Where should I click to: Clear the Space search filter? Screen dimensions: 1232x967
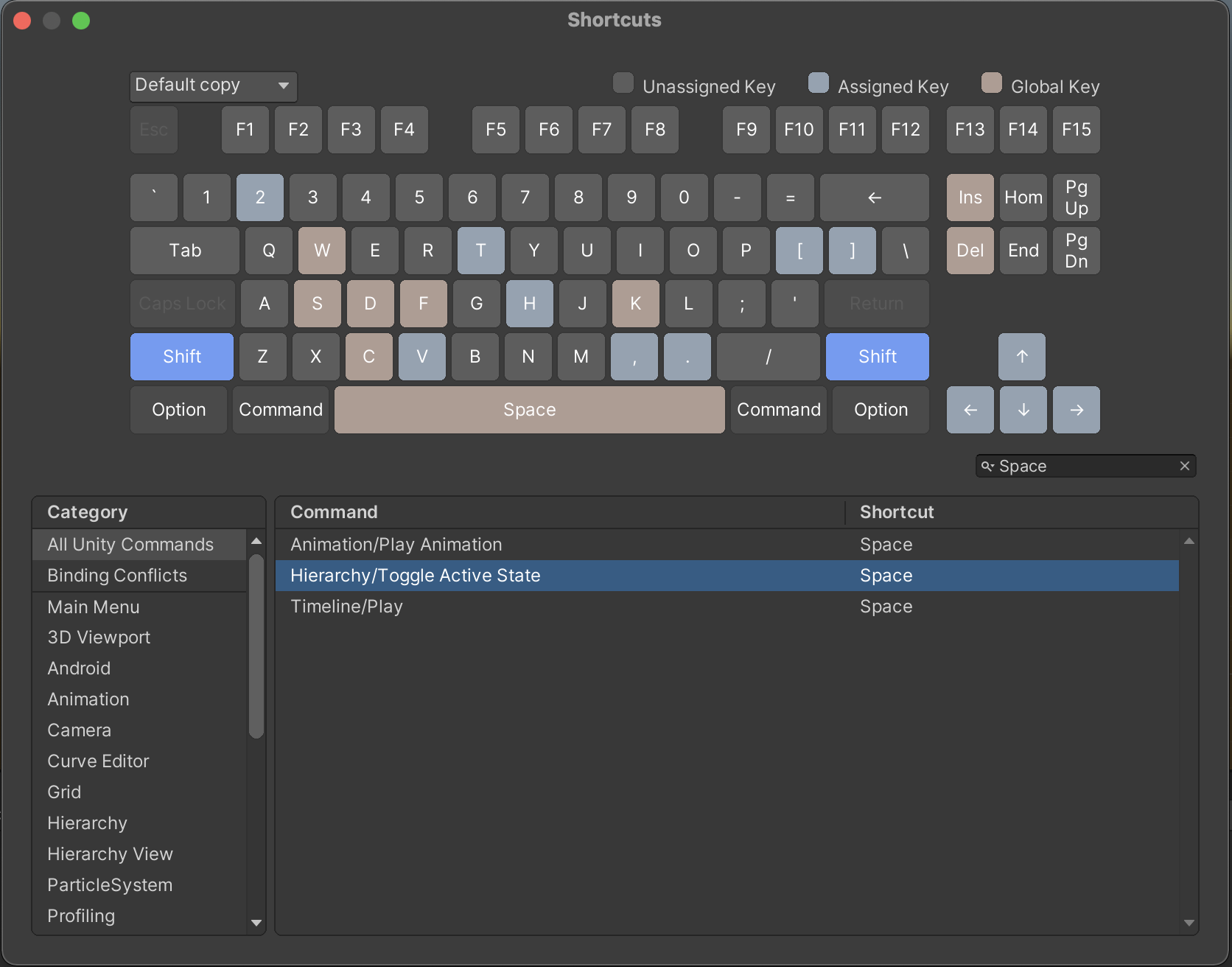pos(1185,465)
